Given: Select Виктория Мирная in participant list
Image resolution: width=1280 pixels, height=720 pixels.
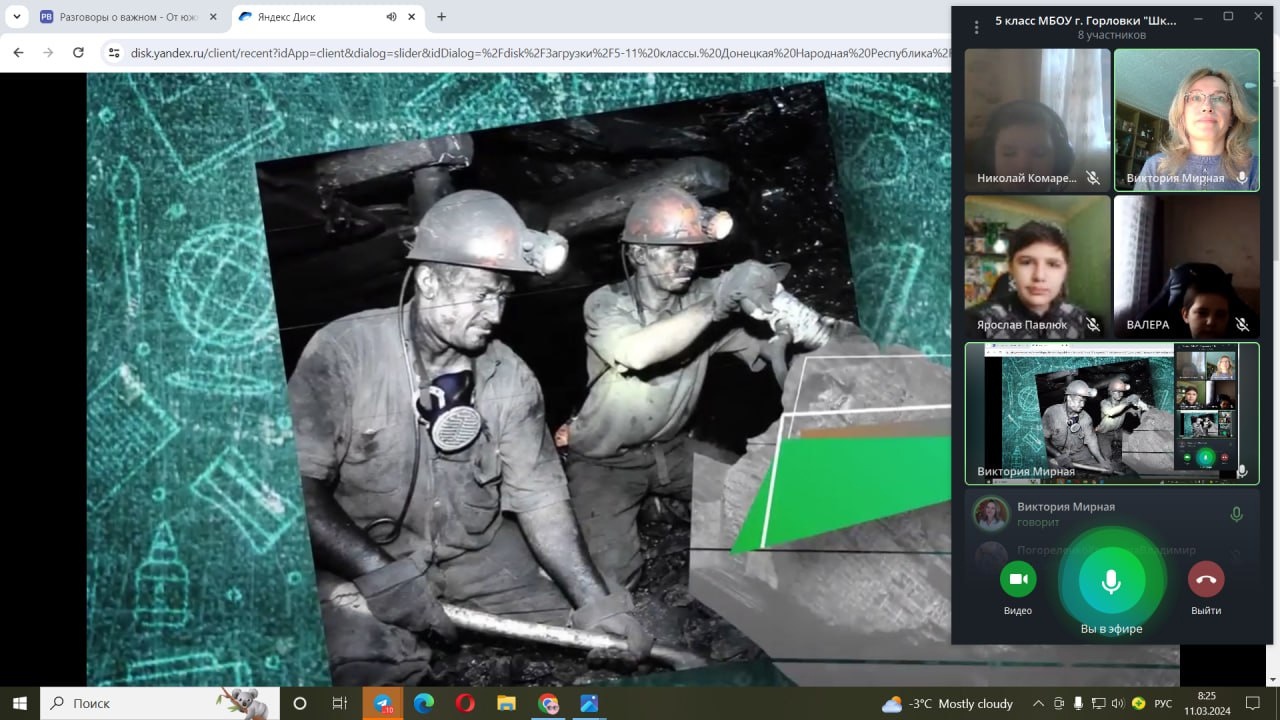Looking at the screenshot, I should coord(1112,514).
